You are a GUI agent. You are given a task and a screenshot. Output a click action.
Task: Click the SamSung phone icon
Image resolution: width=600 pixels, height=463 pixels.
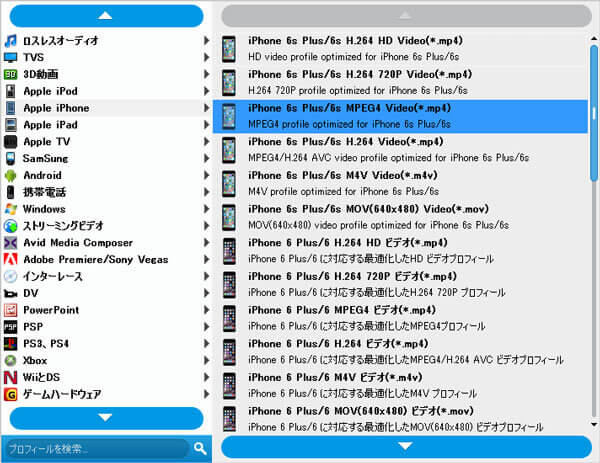click(x=11, y=158)
